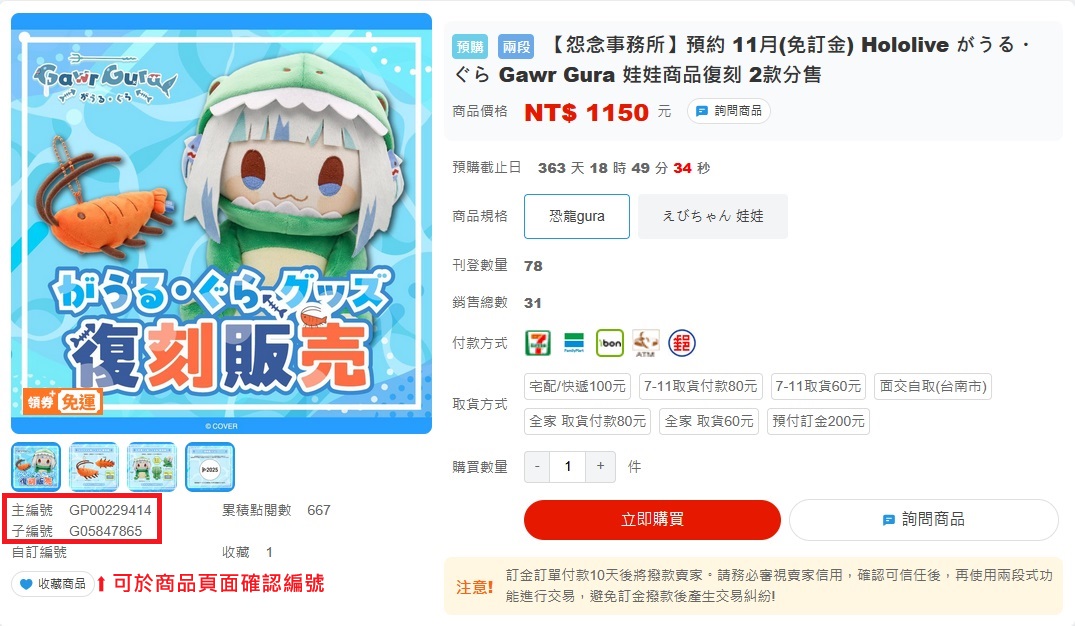Click the purchase quantity input field
The width and height of the screenshot is (1075, 626).
pos(568,466)
